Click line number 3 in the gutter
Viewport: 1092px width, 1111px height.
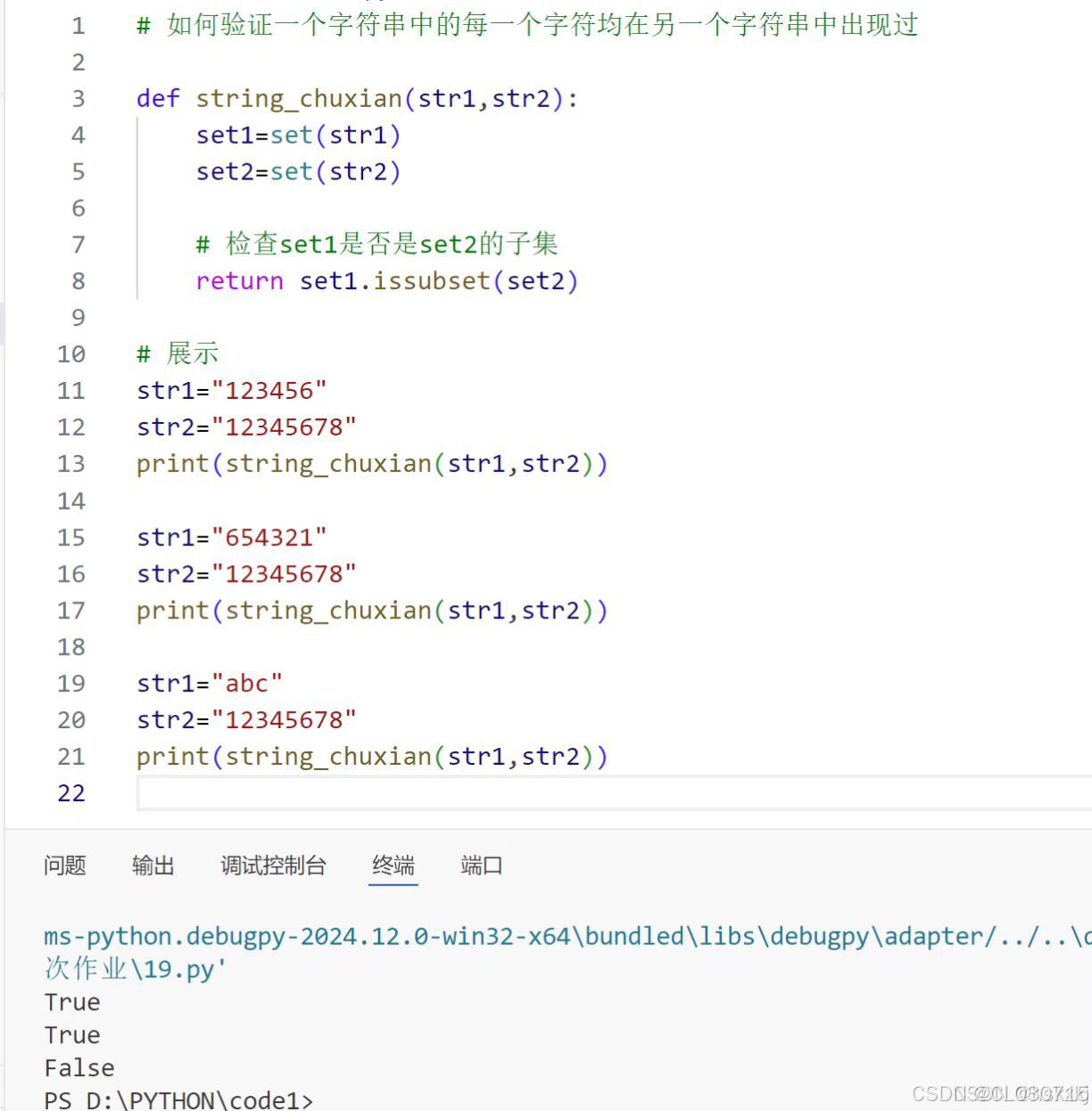point(79,98)
